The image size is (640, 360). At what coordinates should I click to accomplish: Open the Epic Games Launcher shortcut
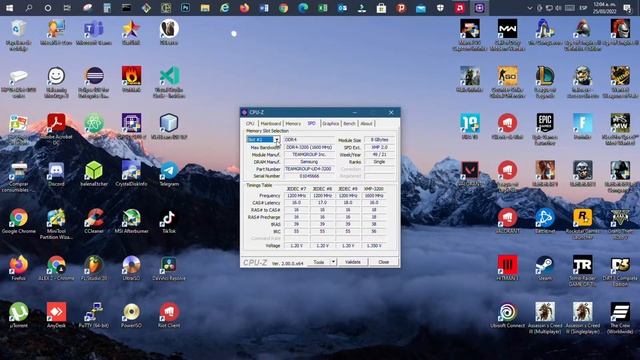coord(545,129)
